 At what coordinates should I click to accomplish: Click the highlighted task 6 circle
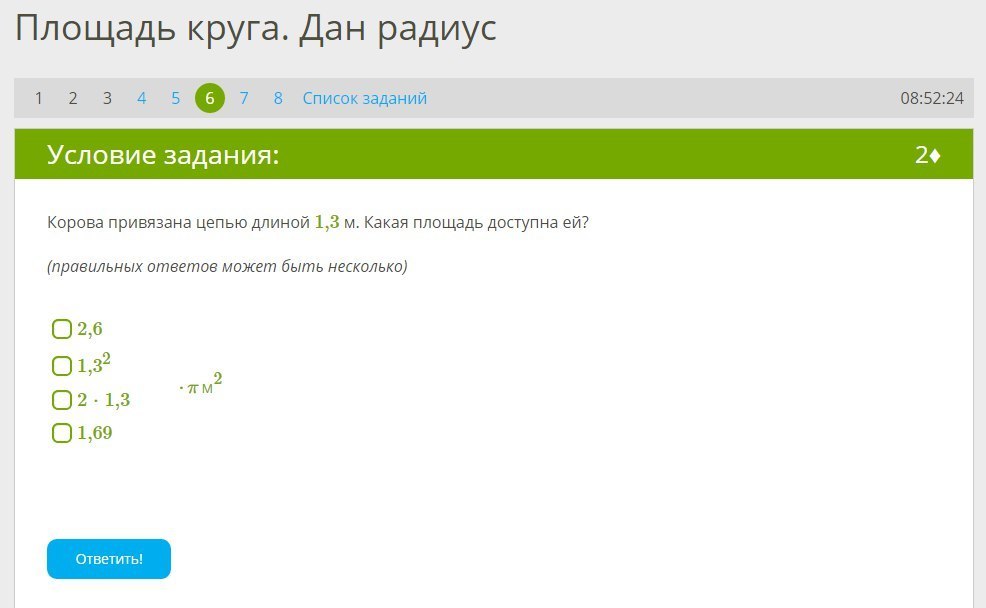coord(210,98)
